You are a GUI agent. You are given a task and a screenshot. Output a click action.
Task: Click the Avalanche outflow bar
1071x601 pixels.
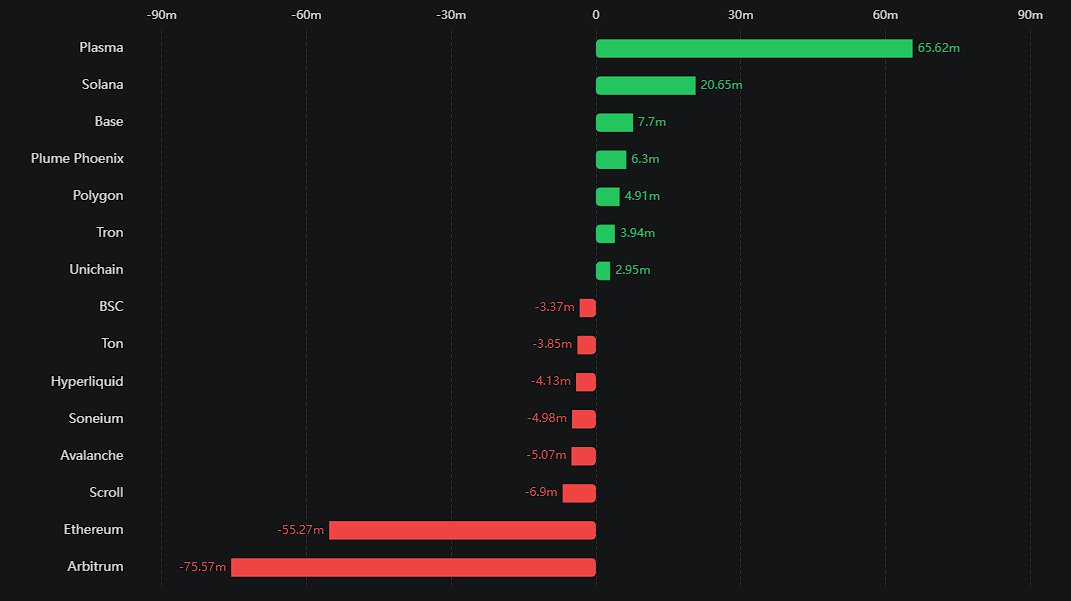coord(583,456)
